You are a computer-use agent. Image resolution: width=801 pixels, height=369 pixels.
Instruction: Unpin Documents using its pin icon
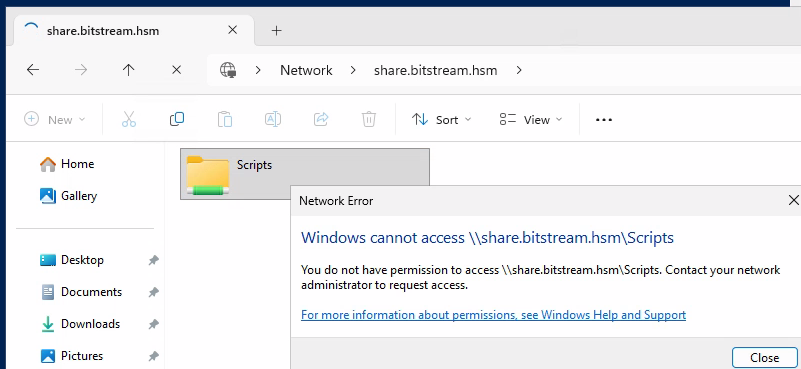(153, 292)
